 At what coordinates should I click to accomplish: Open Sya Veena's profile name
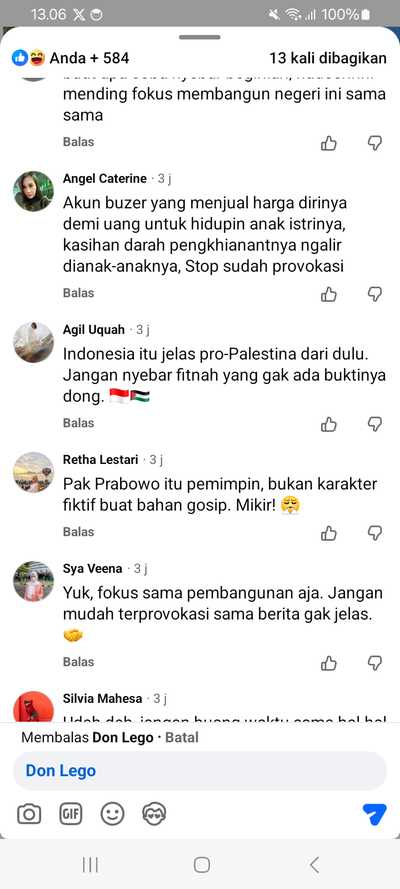click(x=92, y=568)
